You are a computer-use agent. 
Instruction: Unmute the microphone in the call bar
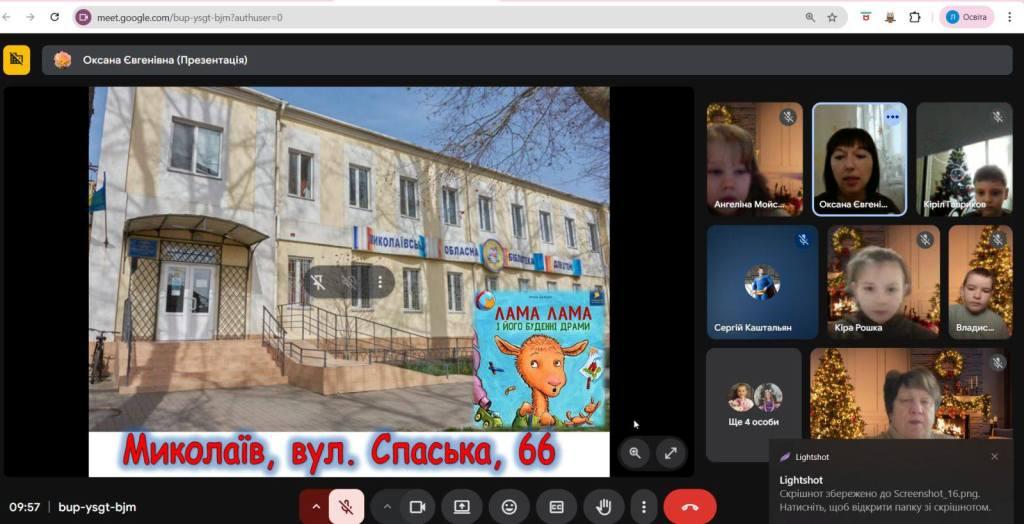pos(346,507)
